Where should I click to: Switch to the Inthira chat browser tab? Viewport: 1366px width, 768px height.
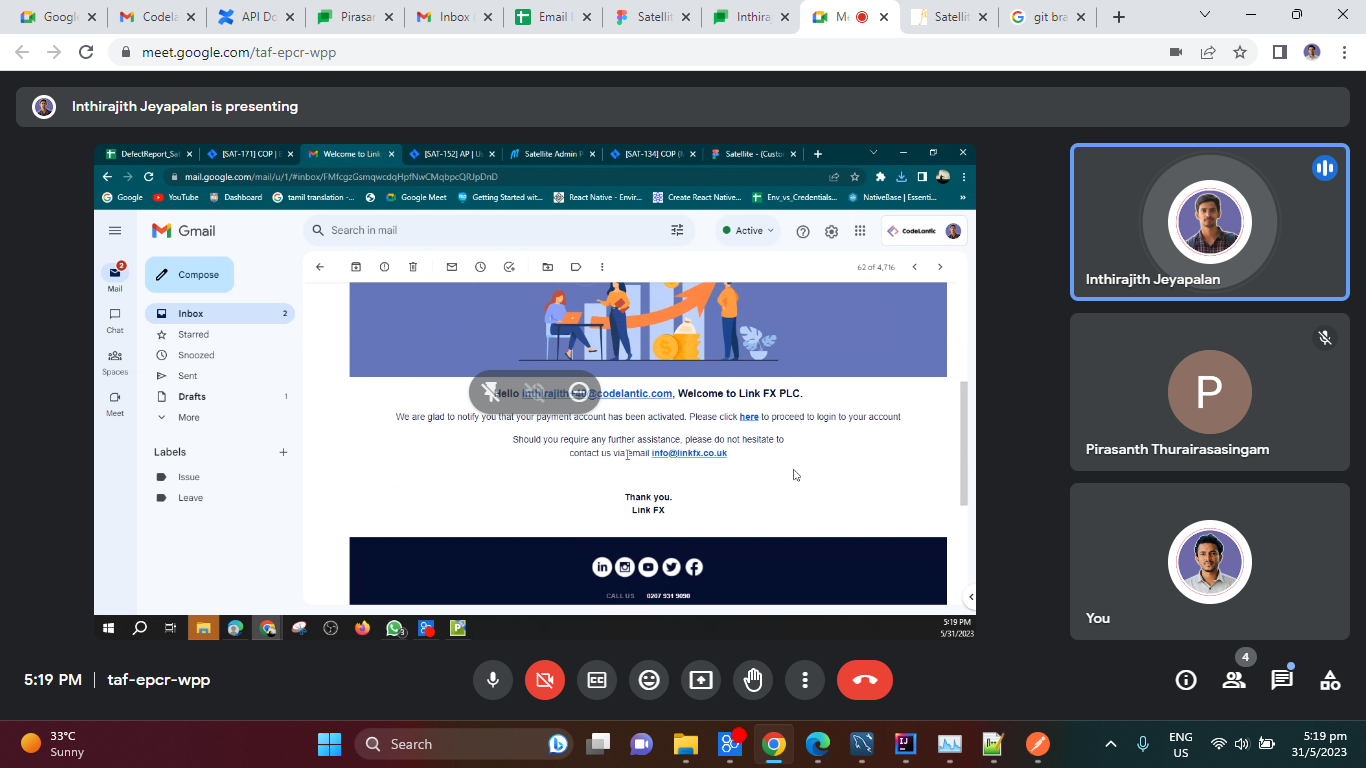(x=748, y=17)
